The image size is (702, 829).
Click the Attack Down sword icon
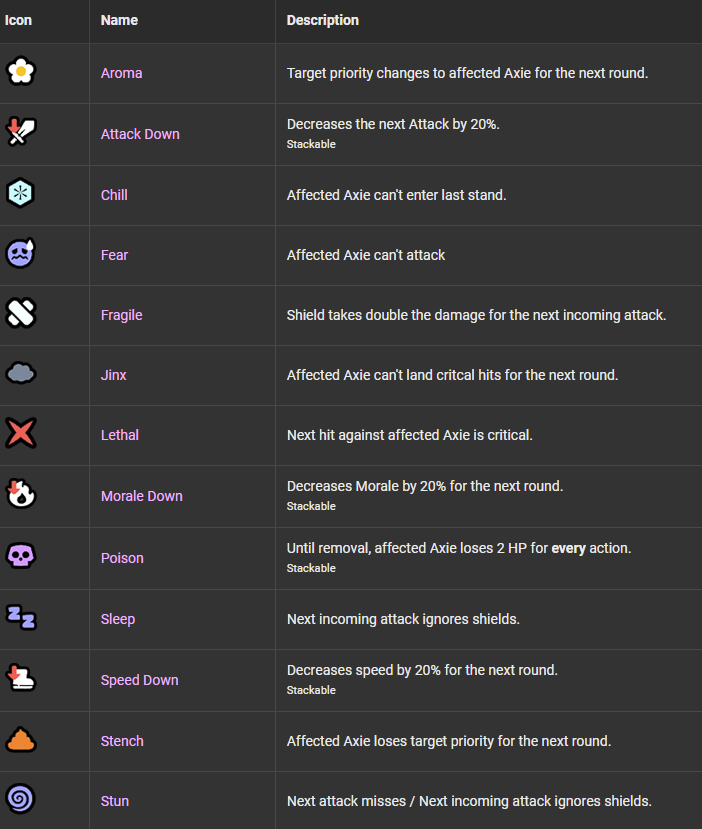pyautogui.click(x=21, y=132)
